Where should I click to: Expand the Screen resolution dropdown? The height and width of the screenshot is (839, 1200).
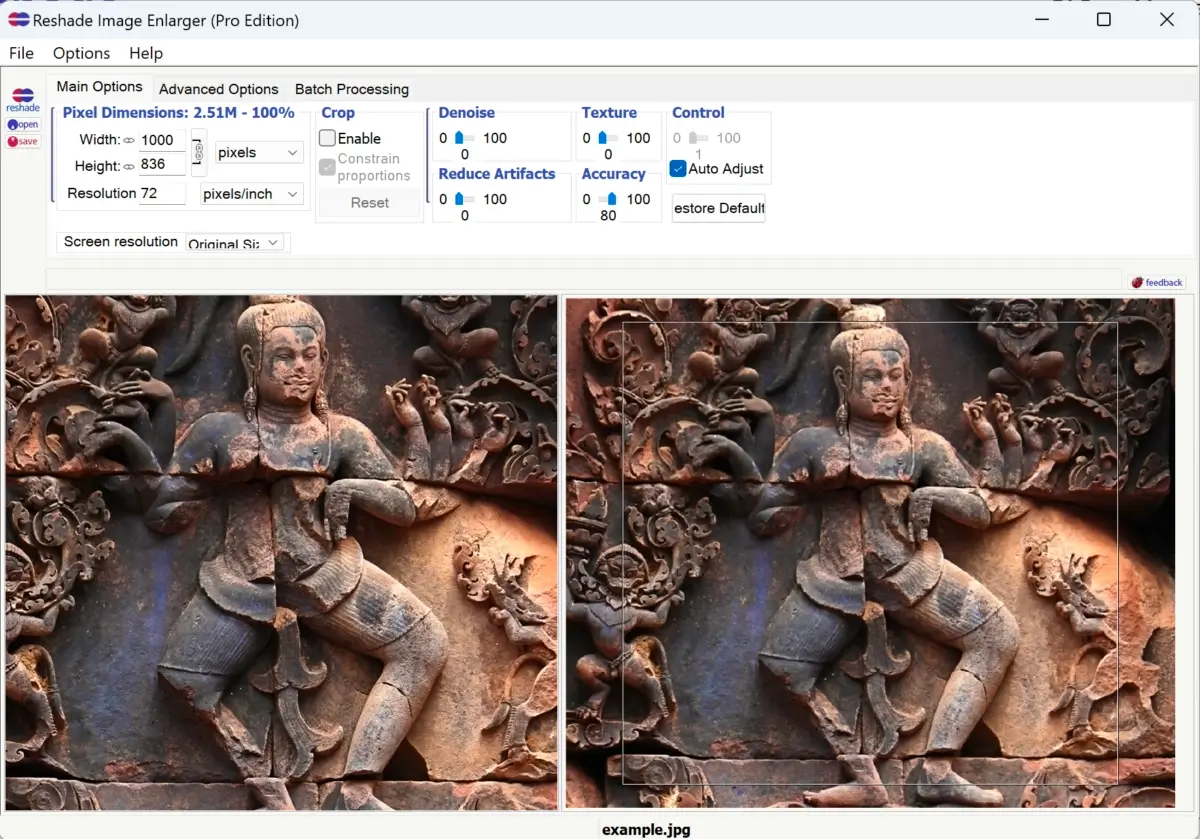(236, 242)
